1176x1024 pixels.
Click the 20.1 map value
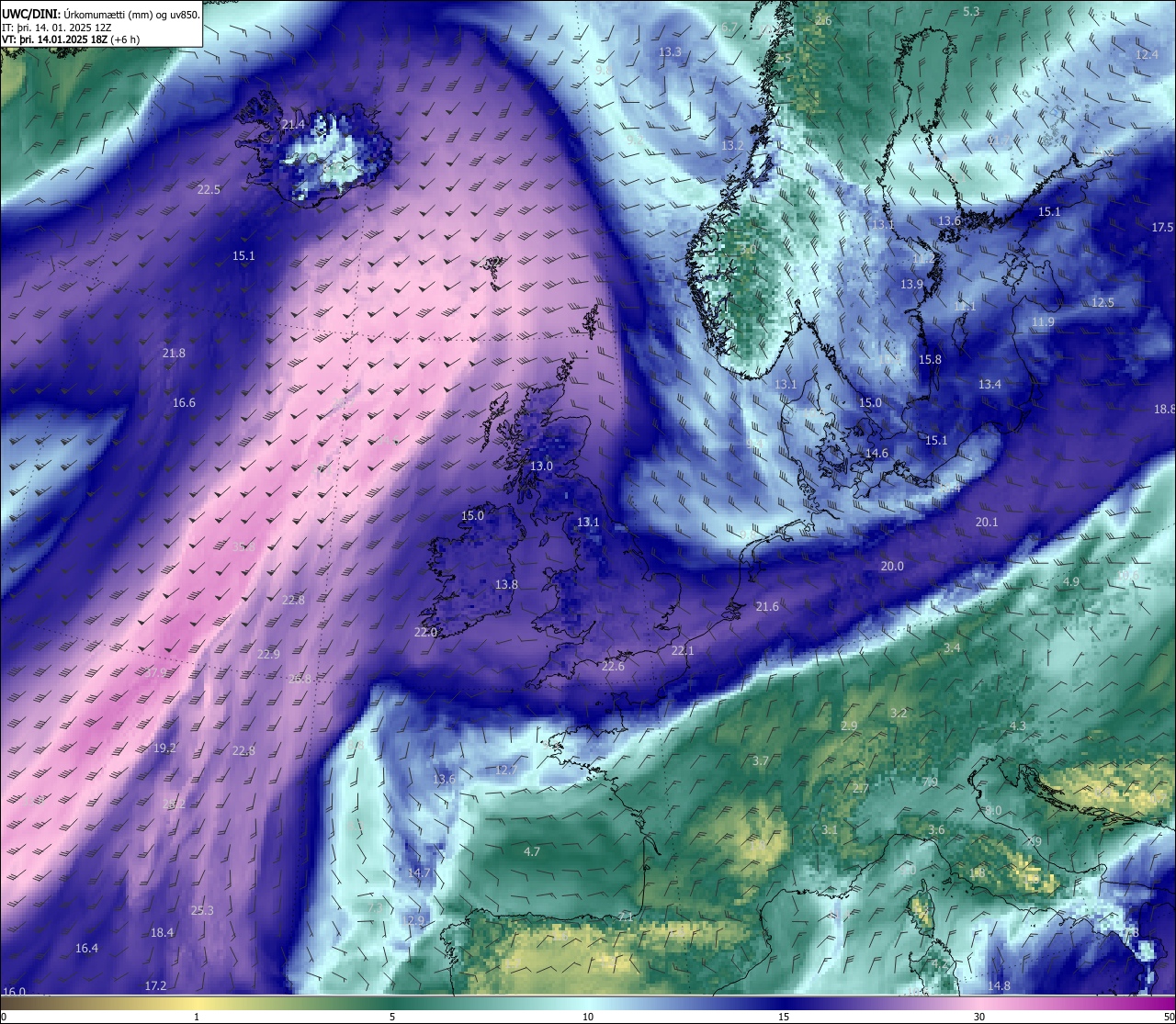[x=987, y=522]
